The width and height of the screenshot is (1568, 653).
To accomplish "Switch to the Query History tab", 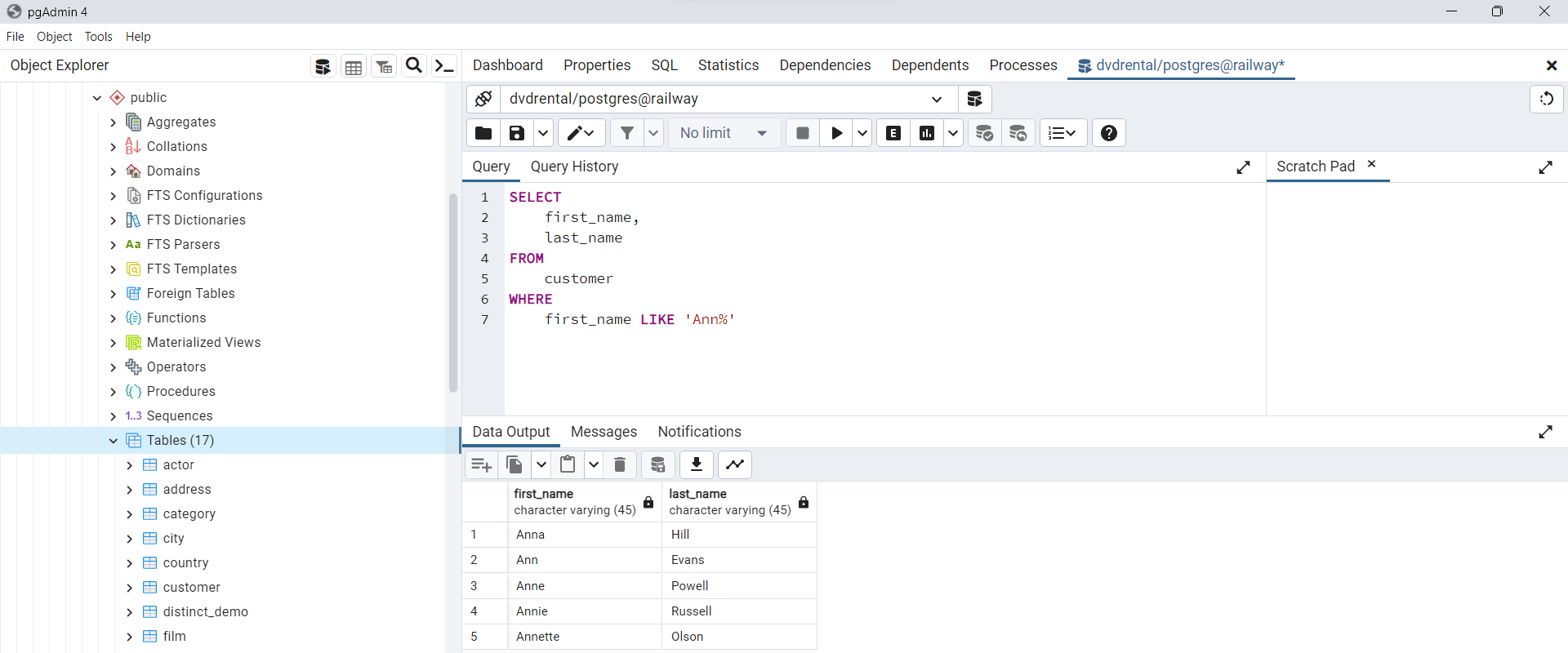I will (575, 167).
